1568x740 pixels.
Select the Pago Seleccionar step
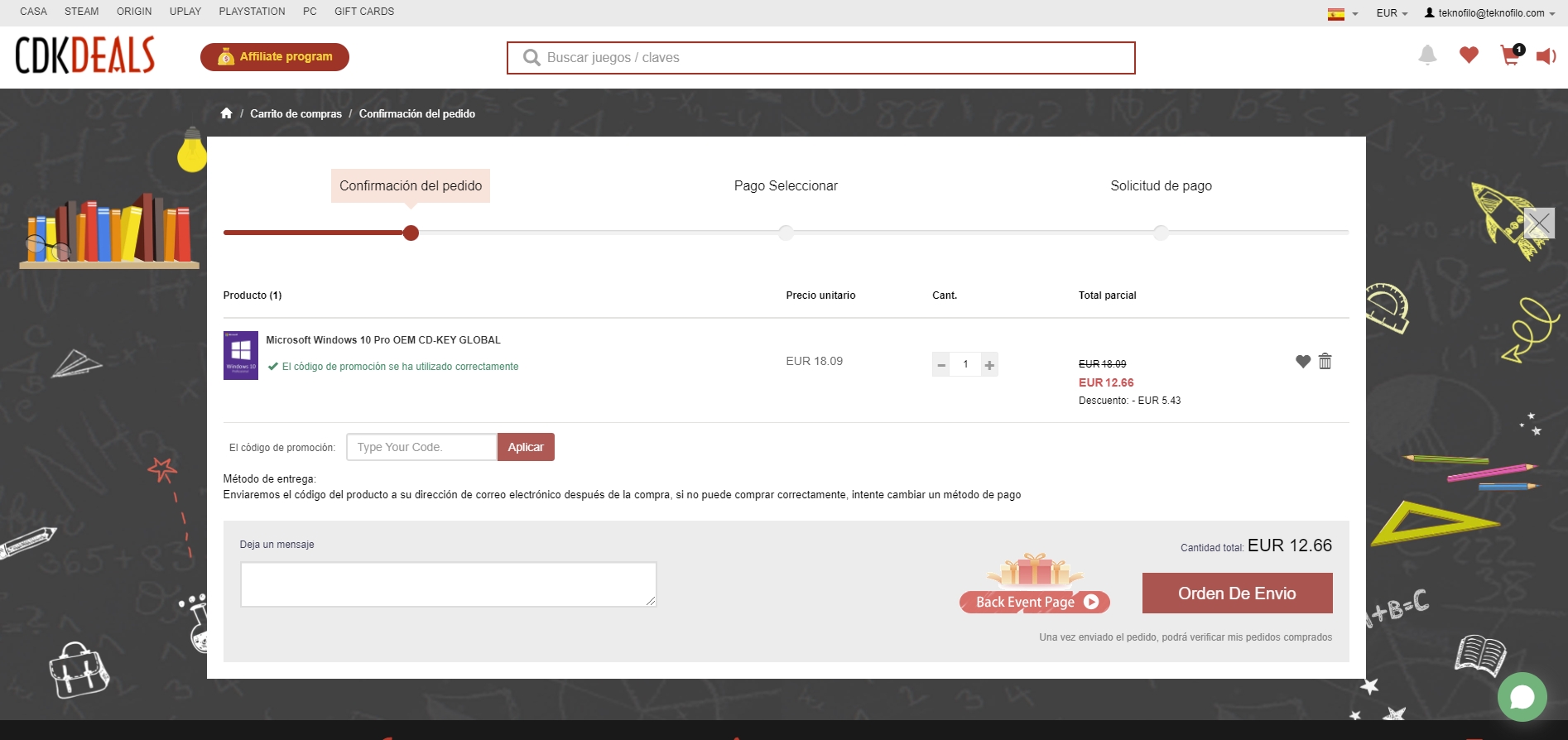point(786,186)
